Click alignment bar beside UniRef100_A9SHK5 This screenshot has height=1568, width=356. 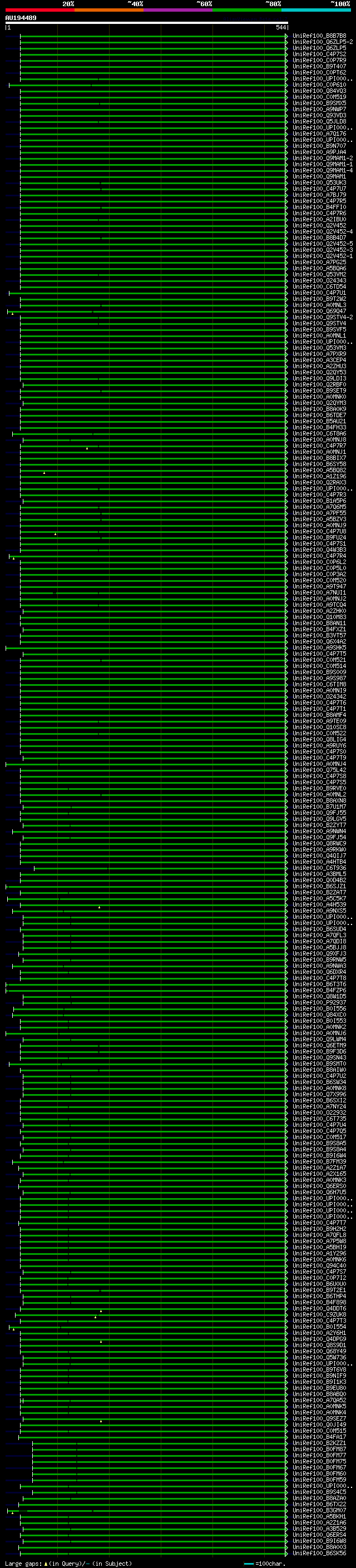147,647
